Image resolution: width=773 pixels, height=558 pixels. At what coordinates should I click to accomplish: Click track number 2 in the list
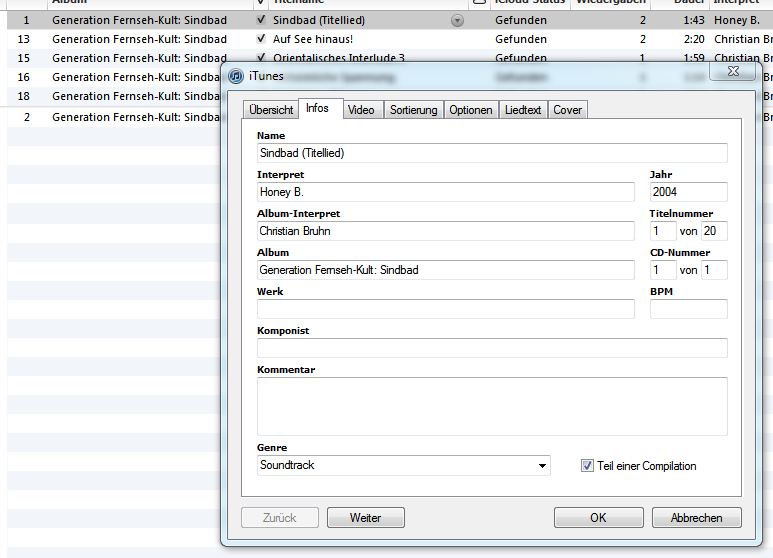point(27,117)
